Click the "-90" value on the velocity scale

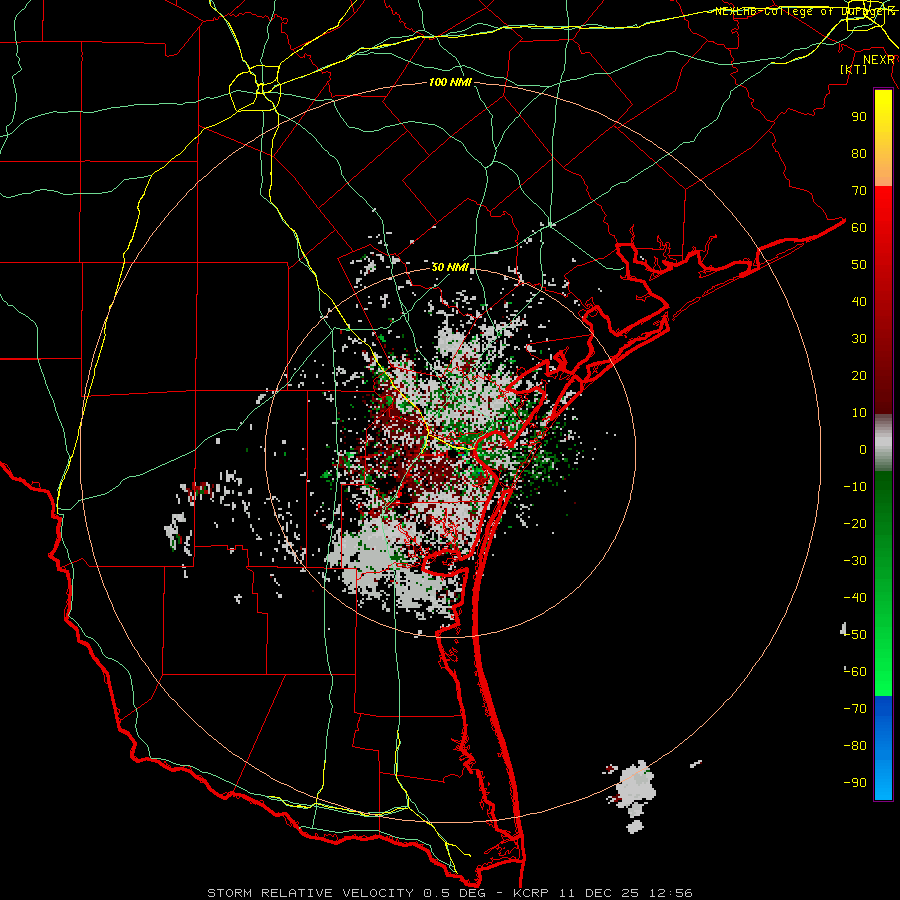pyautogui.click(x=855, y=783)
